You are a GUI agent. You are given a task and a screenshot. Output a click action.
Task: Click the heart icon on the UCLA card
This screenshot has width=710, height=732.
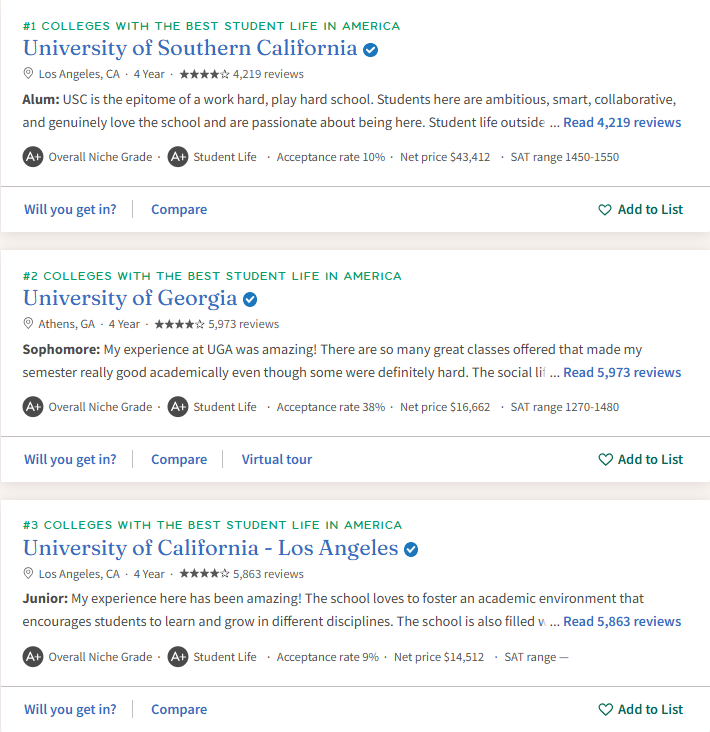(x=605, y=710)
